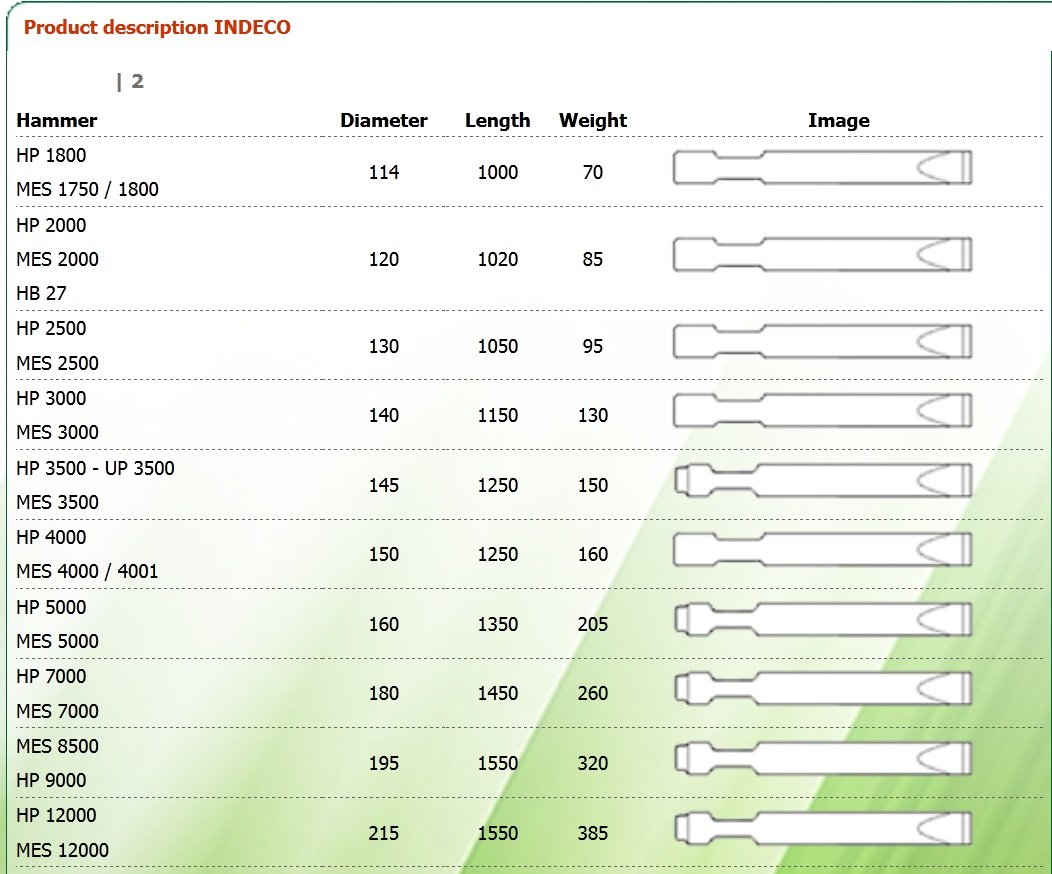
Task: Select the HP 4000 hammer name
Action: click(x=51, y=537)
